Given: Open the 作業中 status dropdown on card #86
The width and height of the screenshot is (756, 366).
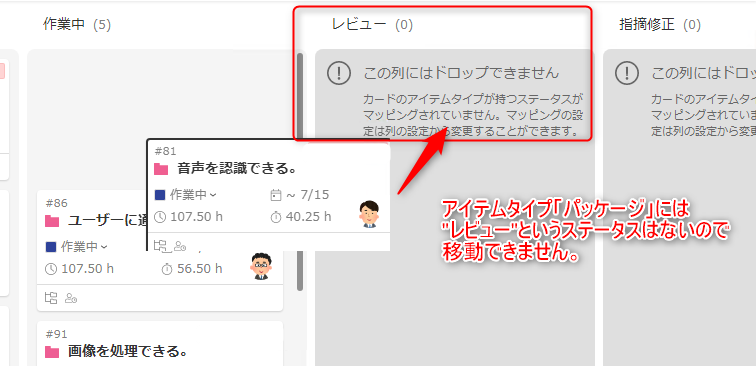Looking at the screenshot, I should [x=84, y=247].
